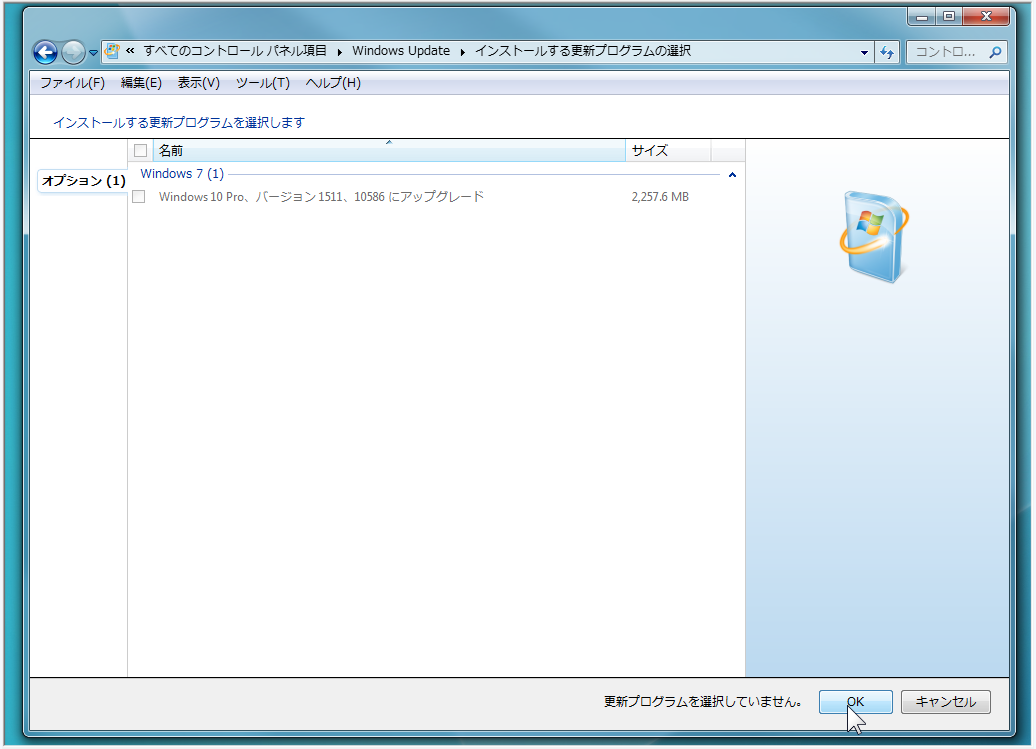Maximize the Windows Update window
Screen dimensions: 1036x749
(949, 17)
